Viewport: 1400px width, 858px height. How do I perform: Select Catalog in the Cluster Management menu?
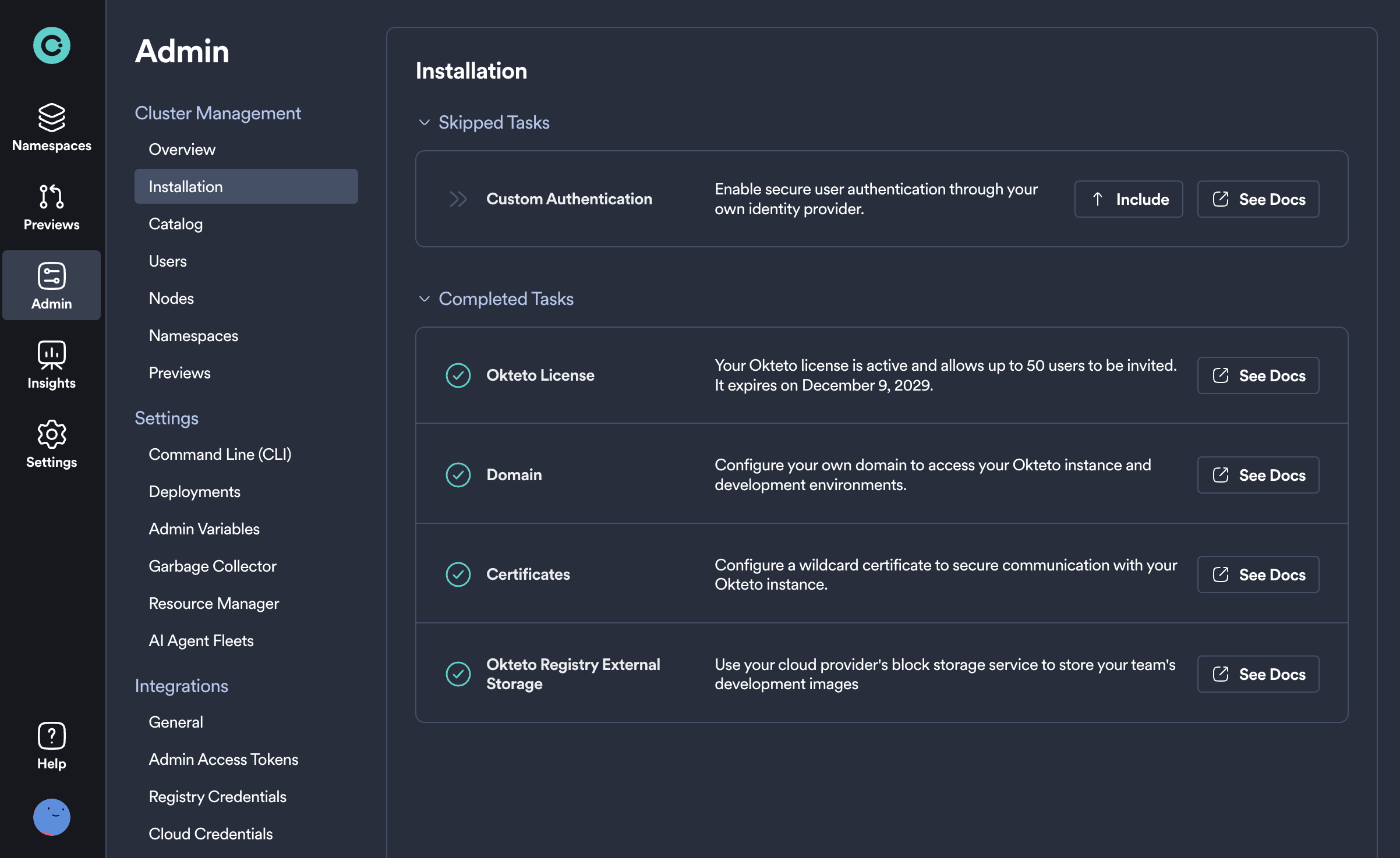[x=176, y=224]
